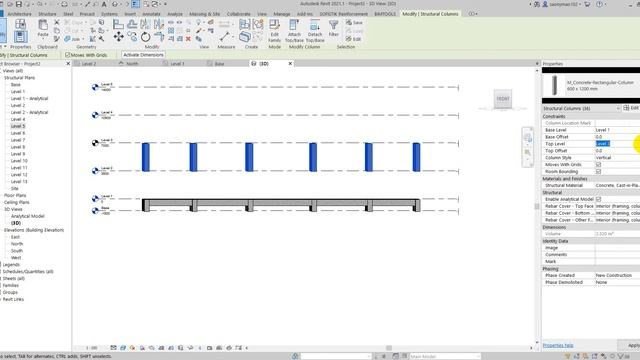Click the Top Offset value field
640x360 pixels.
pyautogui.click(x=617, y=151)
